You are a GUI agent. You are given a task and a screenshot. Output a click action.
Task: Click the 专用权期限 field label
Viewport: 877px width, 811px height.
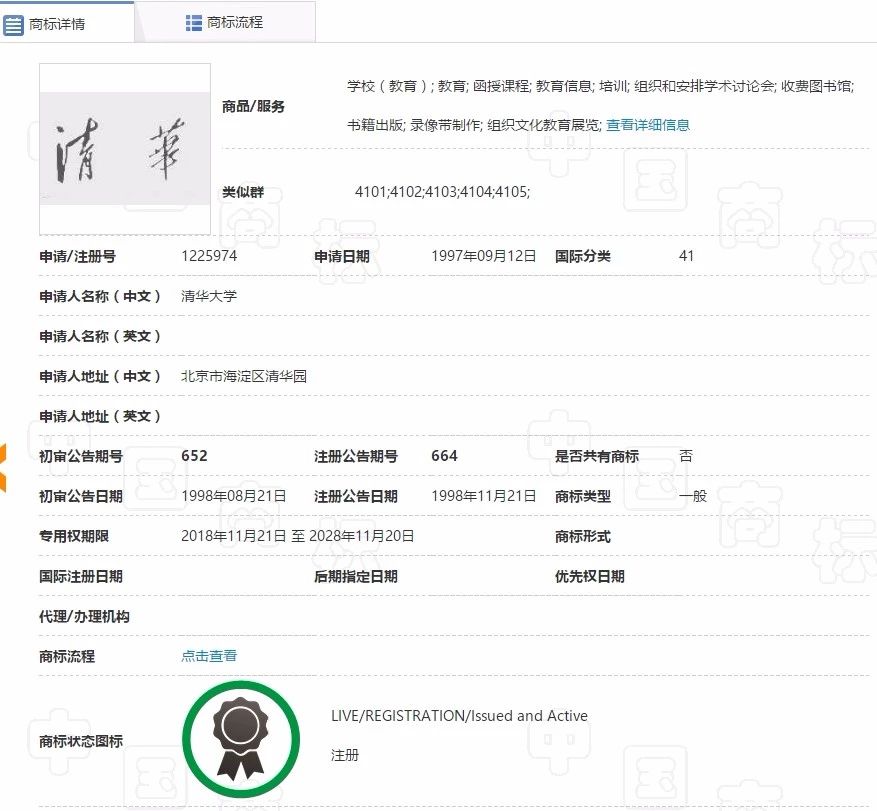[74, 536]
